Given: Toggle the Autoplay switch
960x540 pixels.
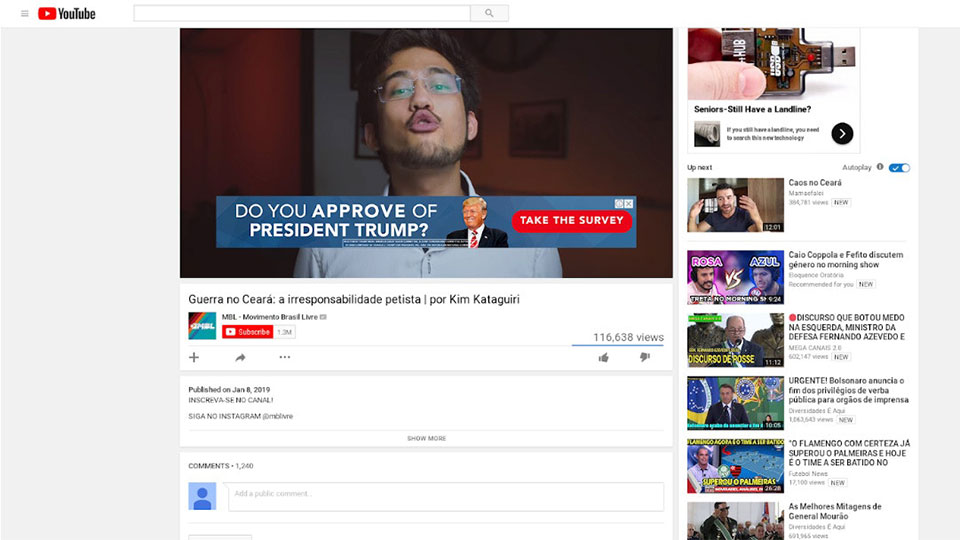Looking at the screenshot, I should [x=899, y=168].
